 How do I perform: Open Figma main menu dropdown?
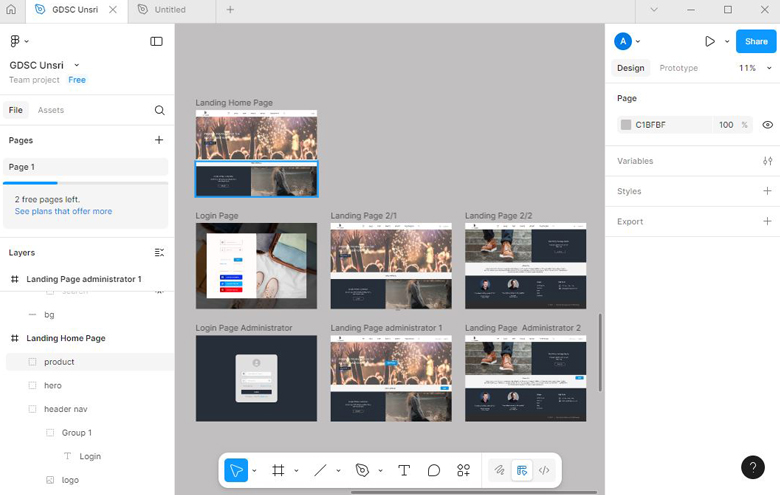pyautogui.click(x=19, y=41)
